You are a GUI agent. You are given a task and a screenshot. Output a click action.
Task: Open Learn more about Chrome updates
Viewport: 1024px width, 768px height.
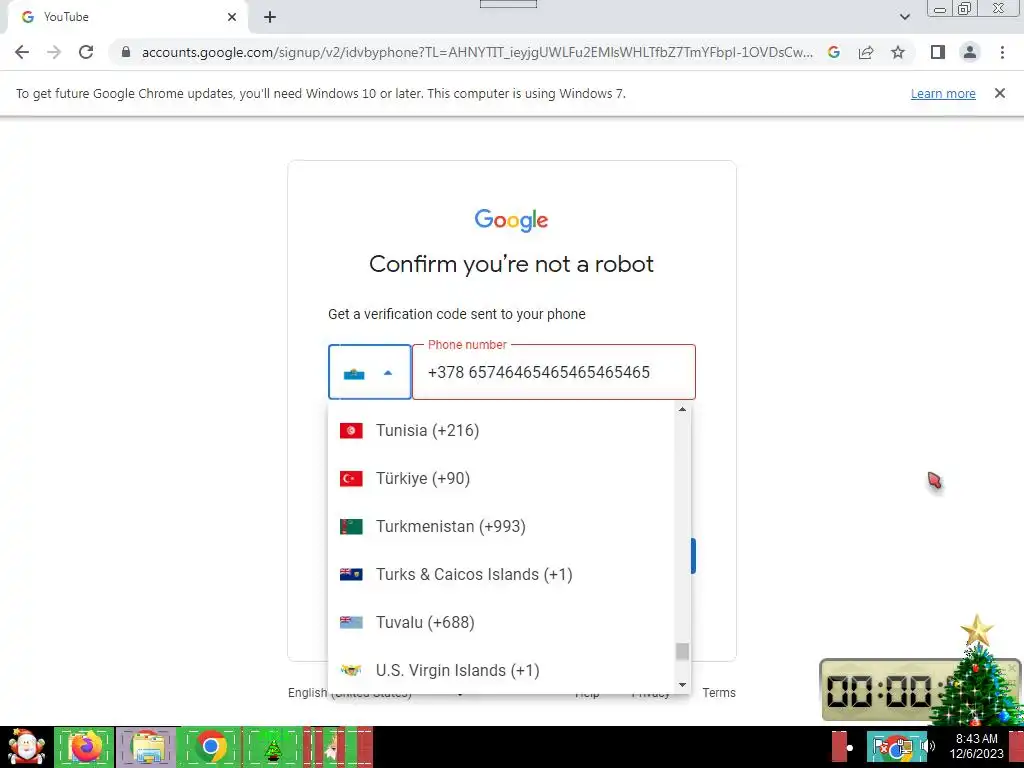(943, 93)
